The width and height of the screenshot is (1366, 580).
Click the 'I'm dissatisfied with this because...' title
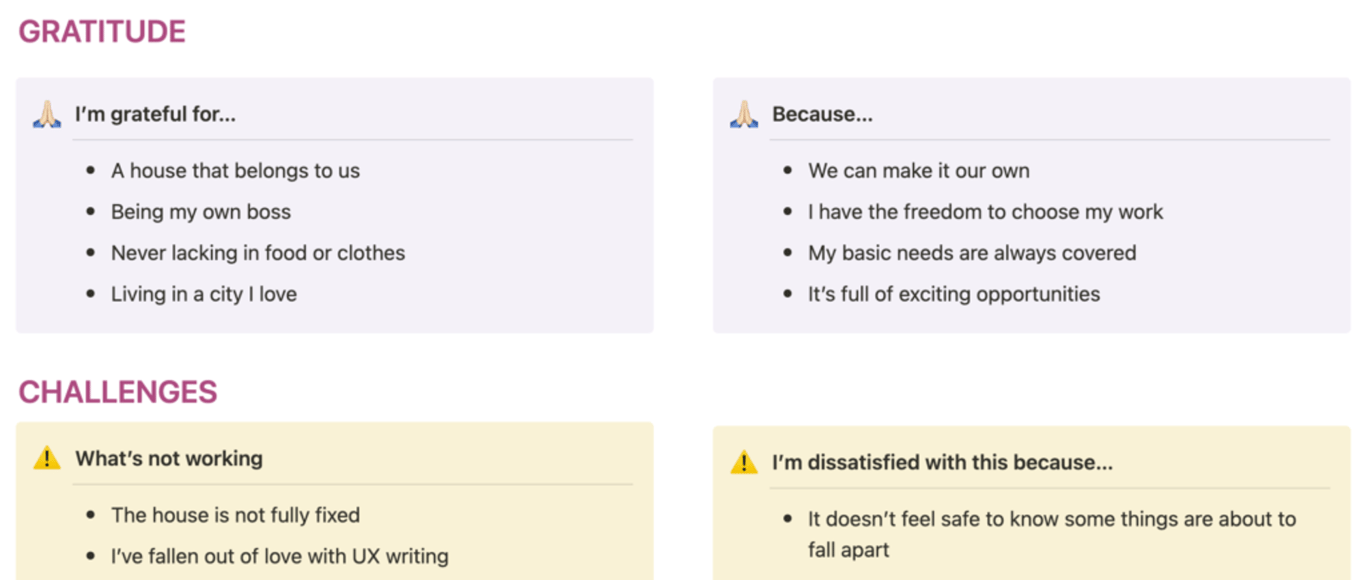(x=942, y=463)
